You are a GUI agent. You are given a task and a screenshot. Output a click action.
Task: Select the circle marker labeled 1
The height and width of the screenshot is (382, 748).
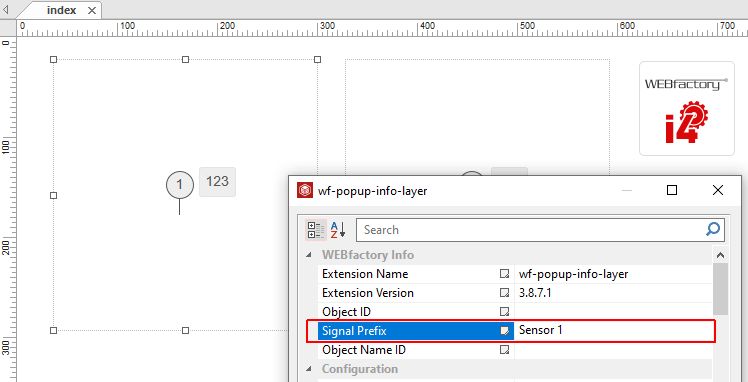[179, 185]
